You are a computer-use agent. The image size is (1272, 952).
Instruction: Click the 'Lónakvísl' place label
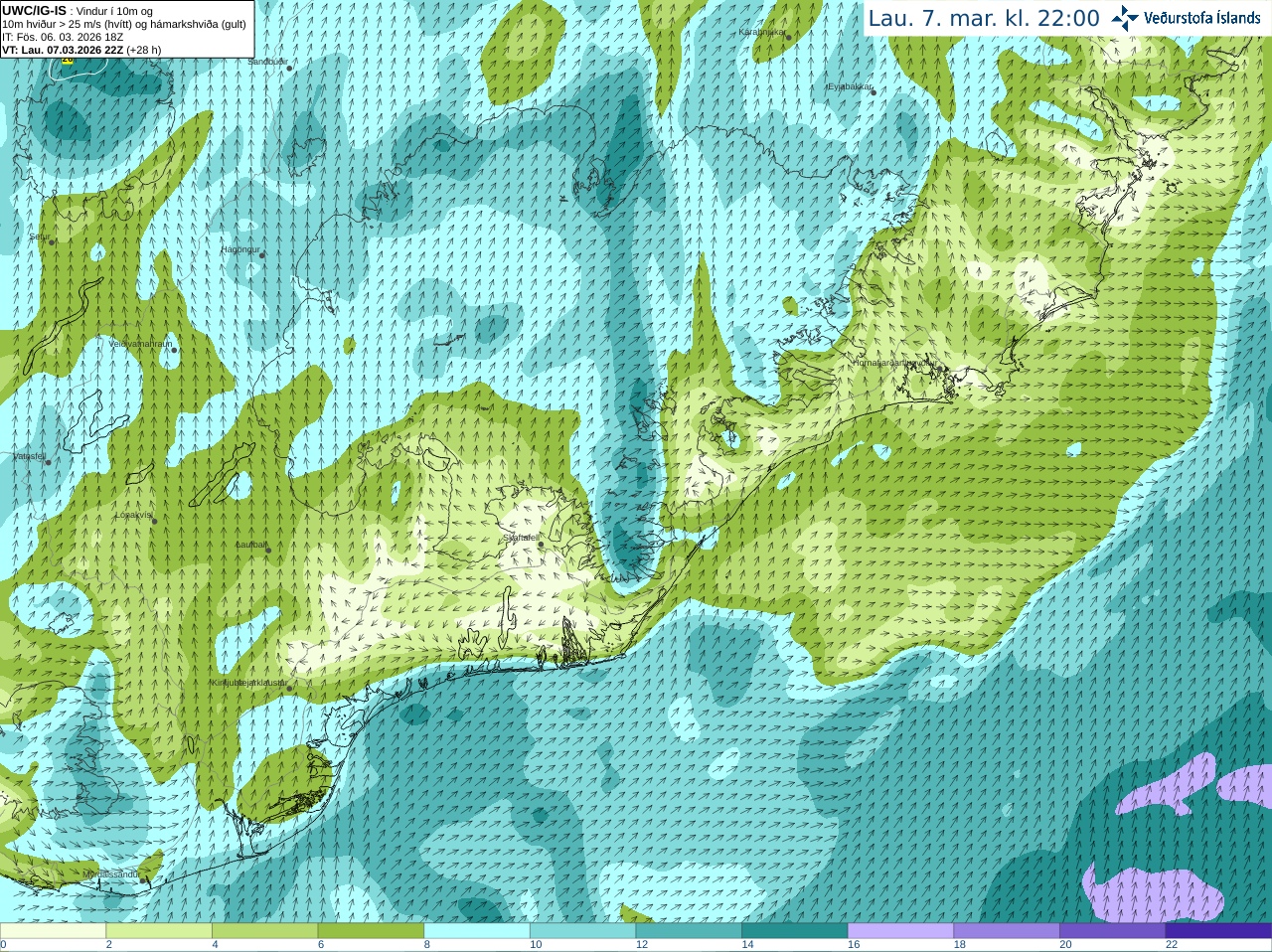coord(133,515)
